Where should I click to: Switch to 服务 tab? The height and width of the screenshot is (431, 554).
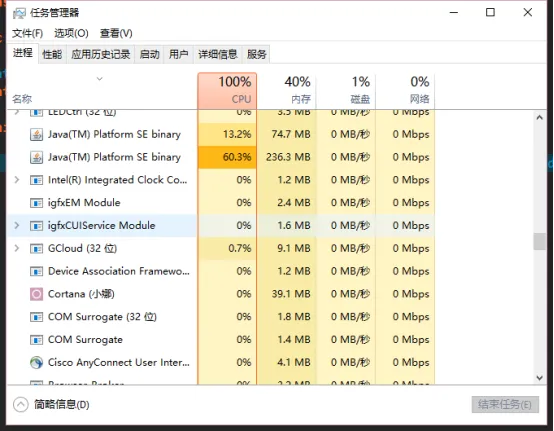click(257, 54)
